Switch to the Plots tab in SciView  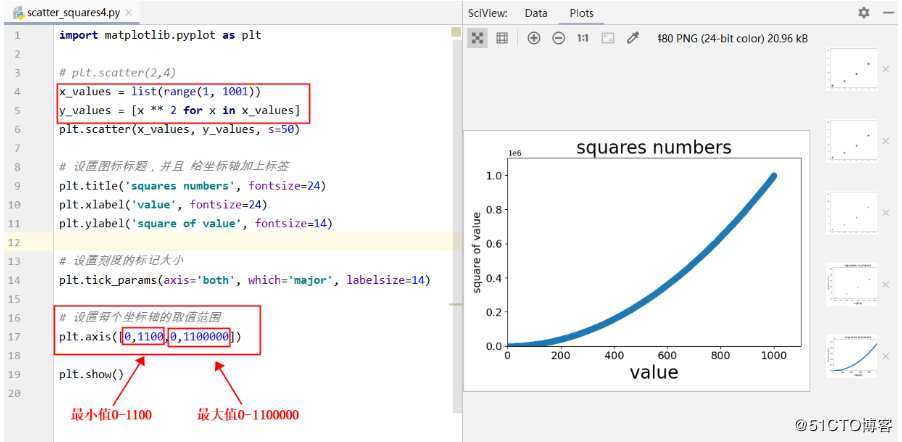(582, 13)
